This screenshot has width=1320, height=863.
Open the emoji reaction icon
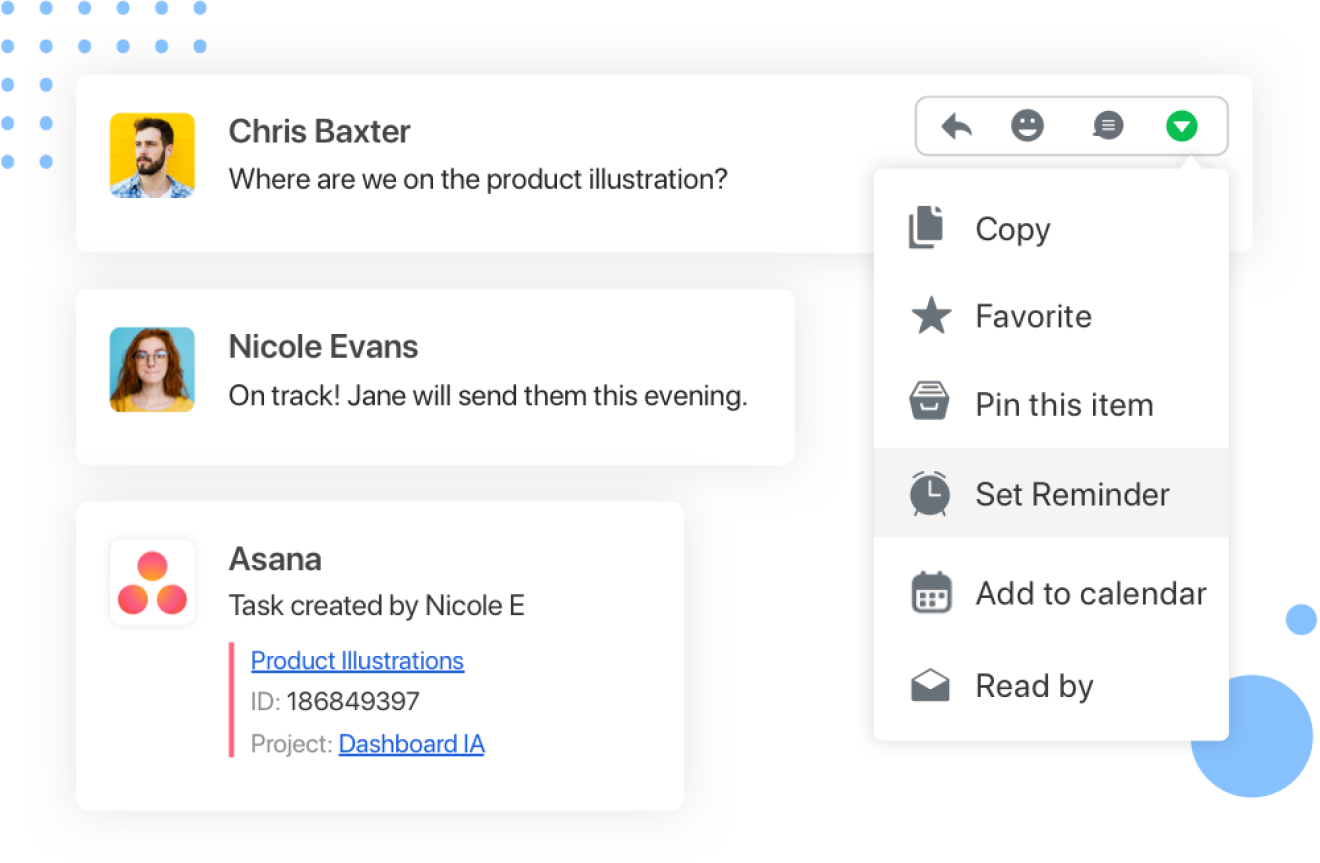coord(1028,126)
